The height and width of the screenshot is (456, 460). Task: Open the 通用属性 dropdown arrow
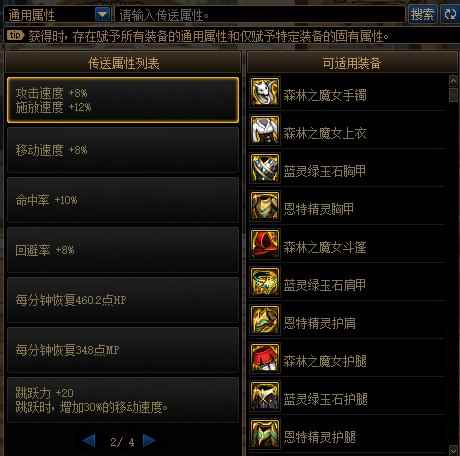click(103, 14)
